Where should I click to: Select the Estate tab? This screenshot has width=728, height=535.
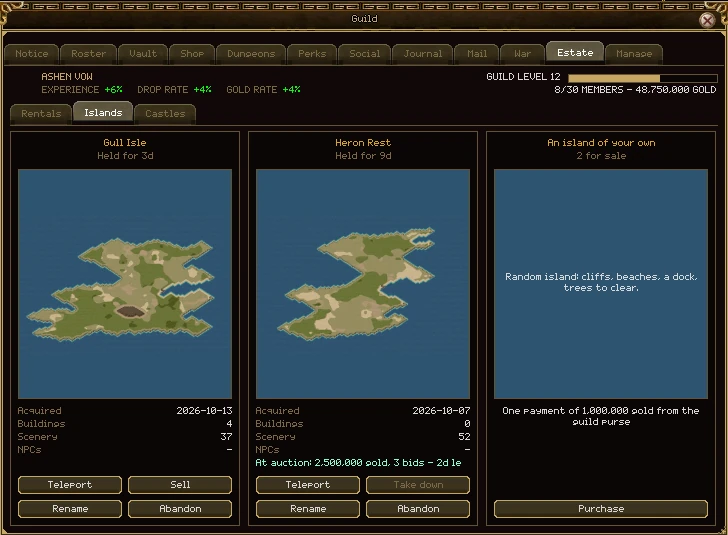575,52
